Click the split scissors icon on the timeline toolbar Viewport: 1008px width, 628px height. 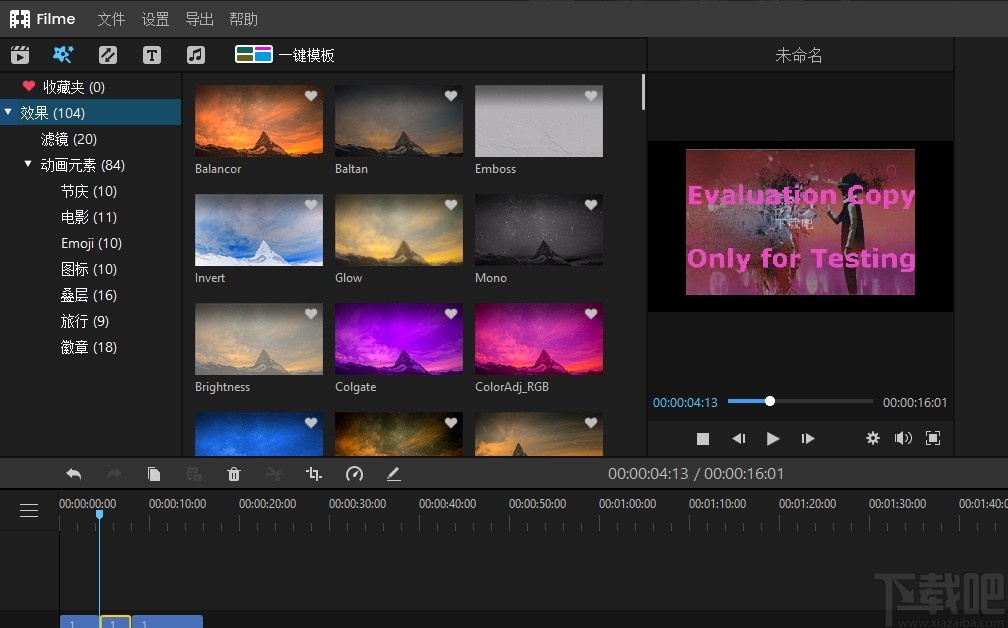tap(274, 473)
